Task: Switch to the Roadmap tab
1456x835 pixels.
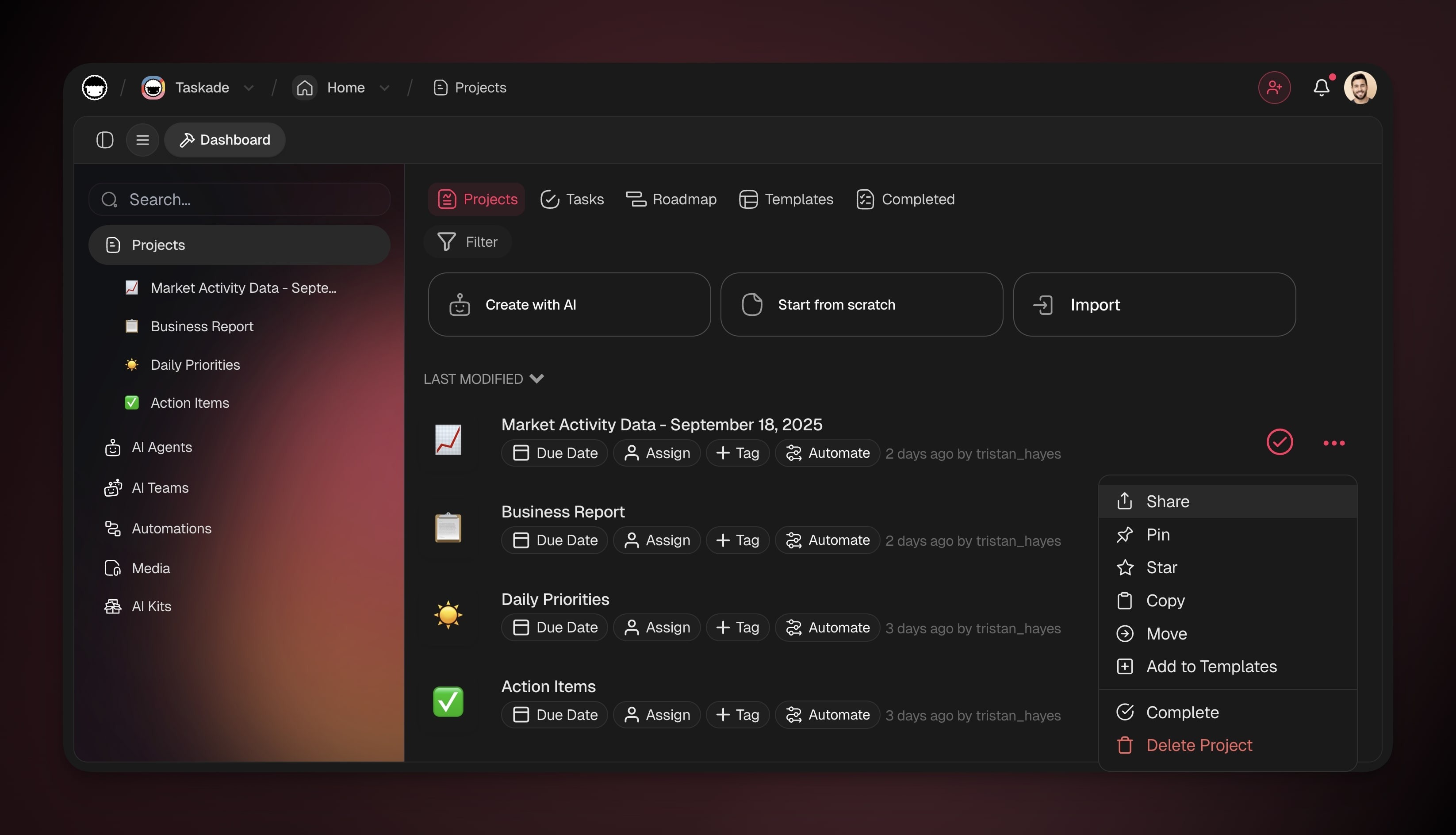Action: tap(671, 199)
